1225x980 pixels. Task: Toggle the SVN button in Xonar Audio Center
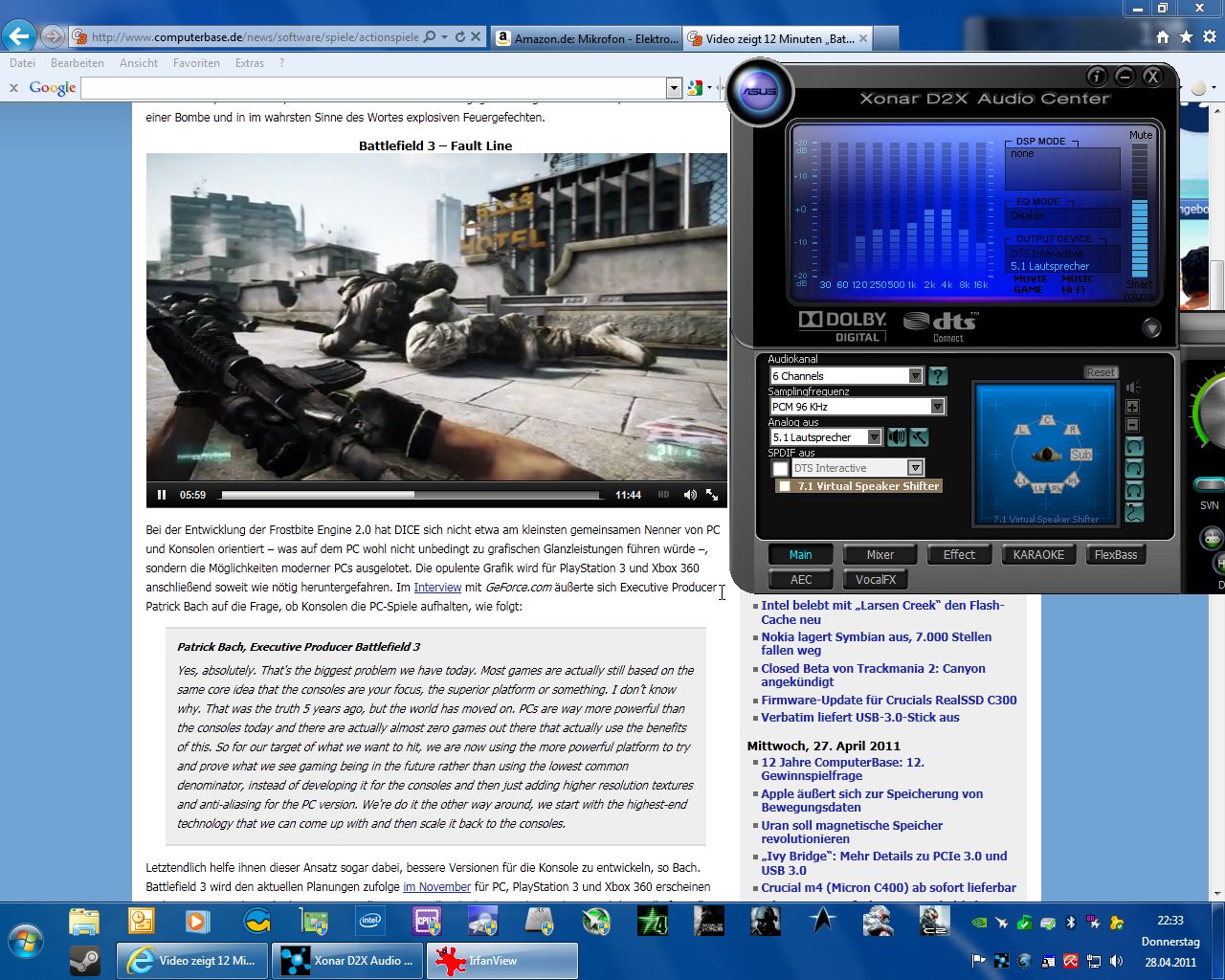tap(1210, 485)
